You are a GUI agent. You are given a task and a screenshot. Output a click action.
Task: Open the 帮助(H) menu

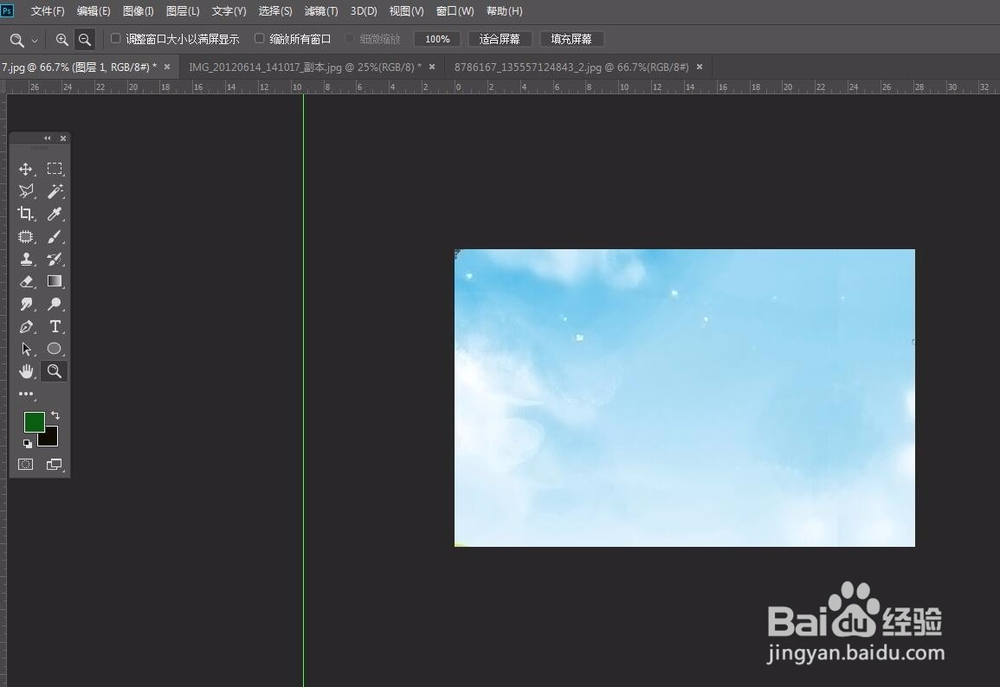(504, 11)
